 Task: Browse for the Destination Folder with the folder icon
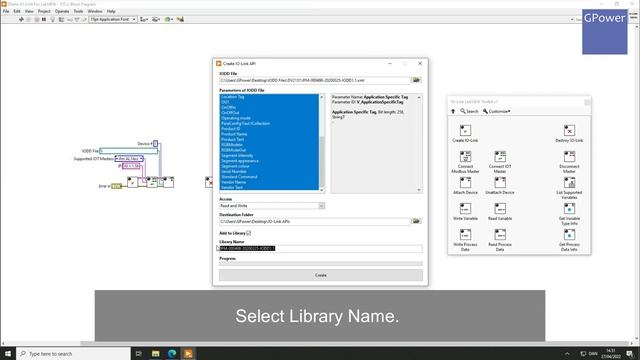pyautogui.click(x=416, y=221)
